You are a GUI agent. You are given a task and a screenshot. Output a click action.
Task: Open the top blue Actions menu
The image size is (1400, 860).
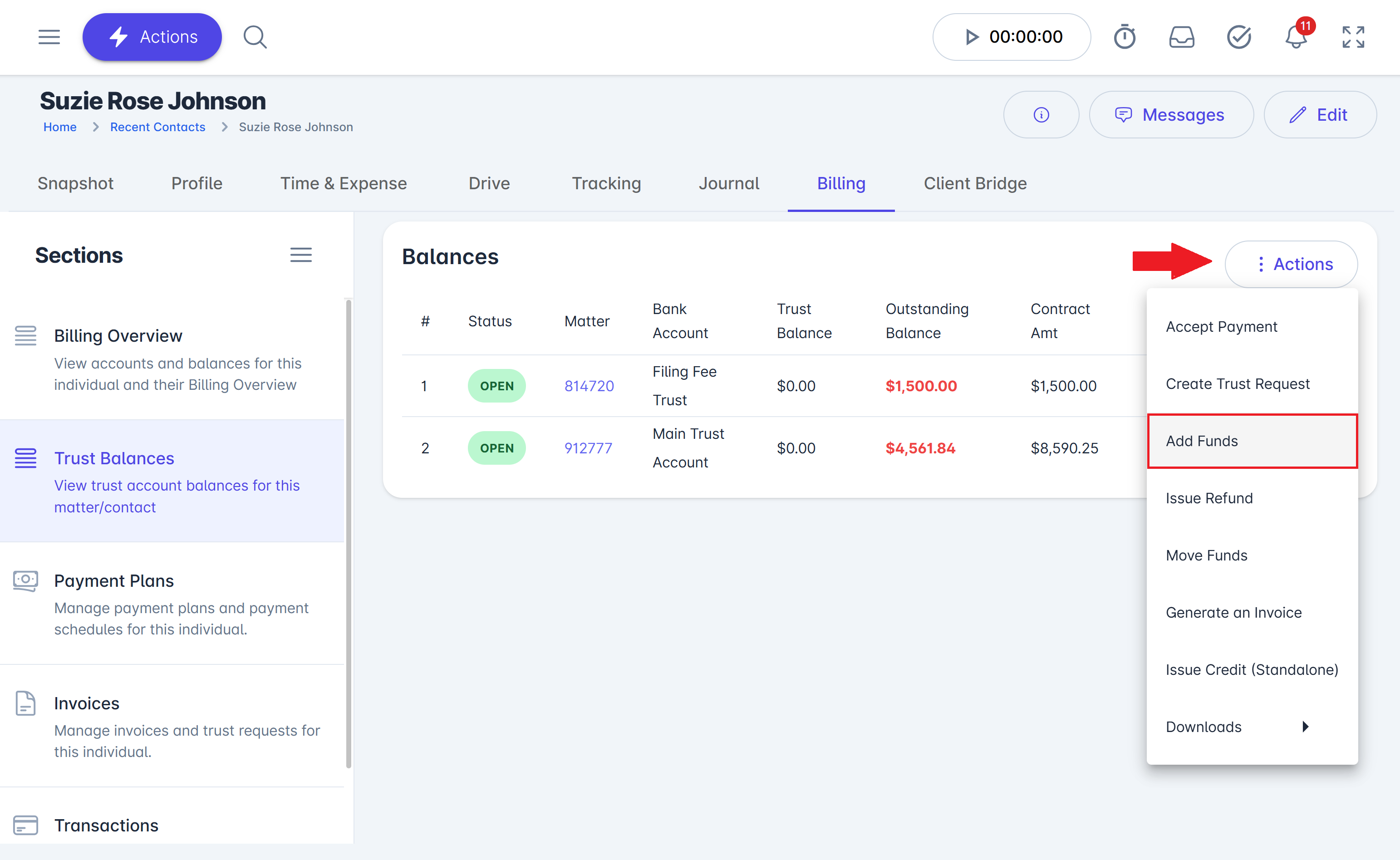[x=152, y=37]
